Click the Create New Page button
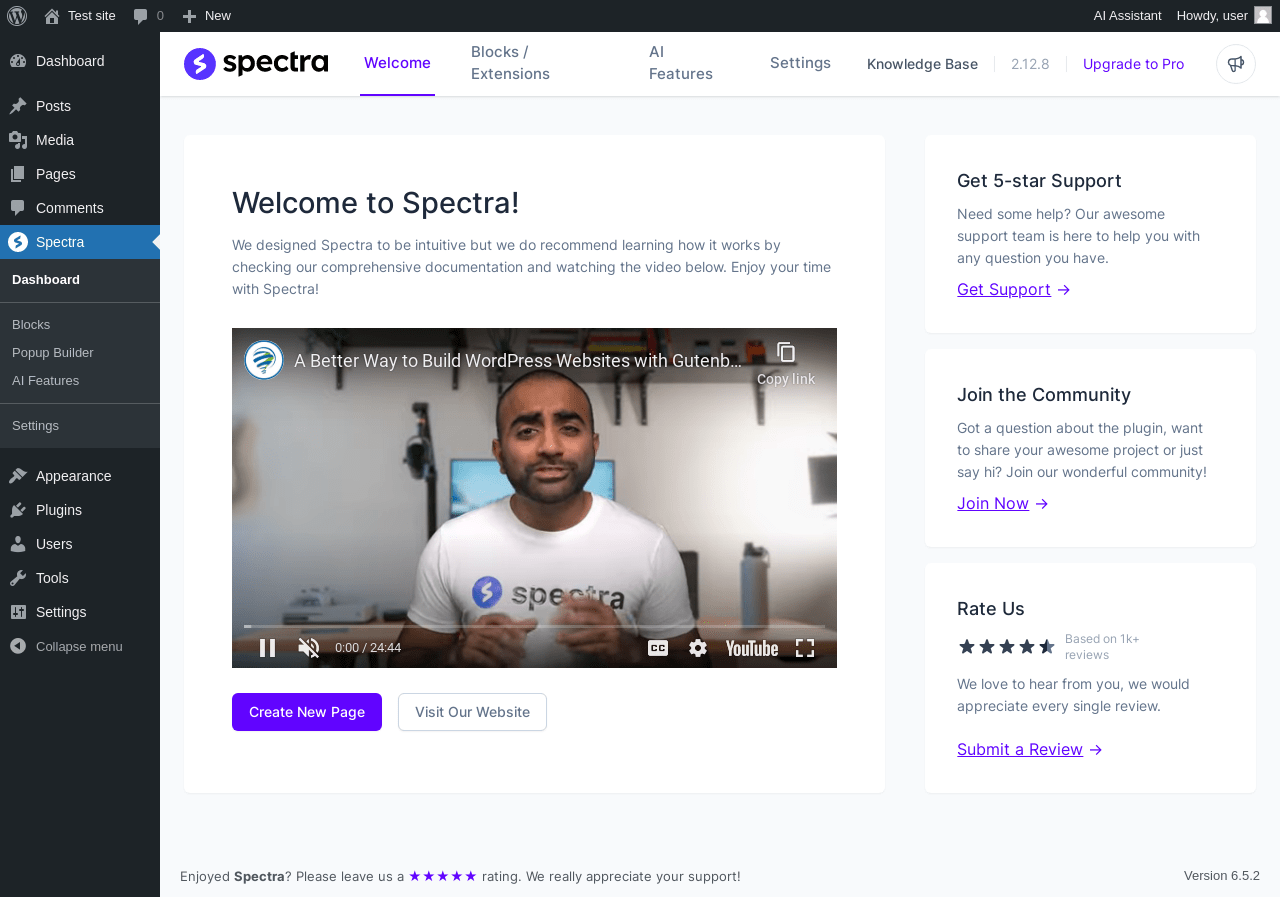This screenshot has width=1280, height=897. coord(307,712)
